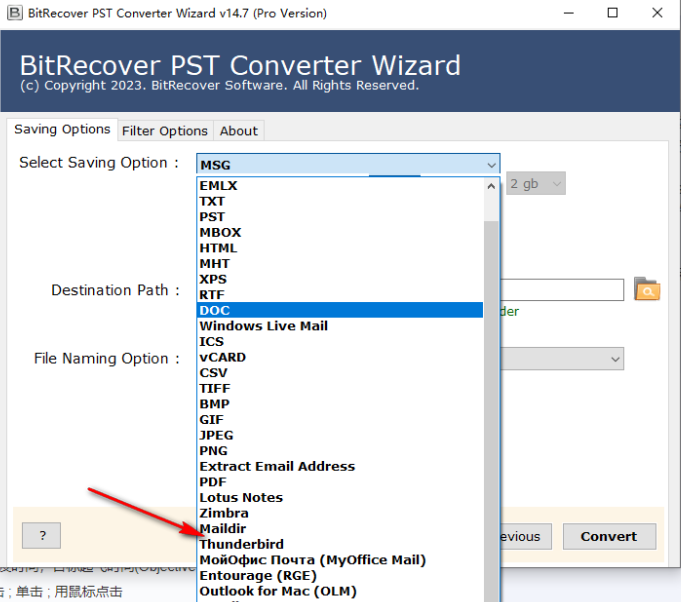
Task: Close the PST Converter Wizard window
Action: pos(657,13)
